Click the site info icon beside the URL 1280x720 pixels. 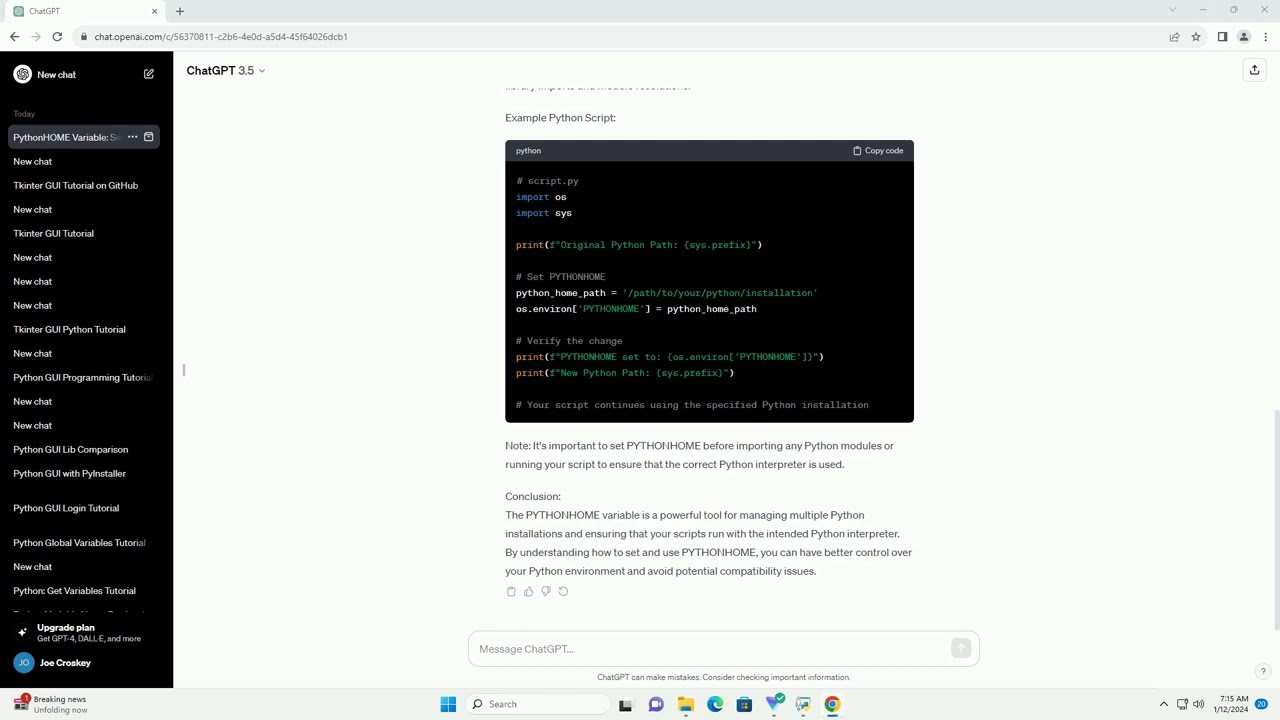83,37
